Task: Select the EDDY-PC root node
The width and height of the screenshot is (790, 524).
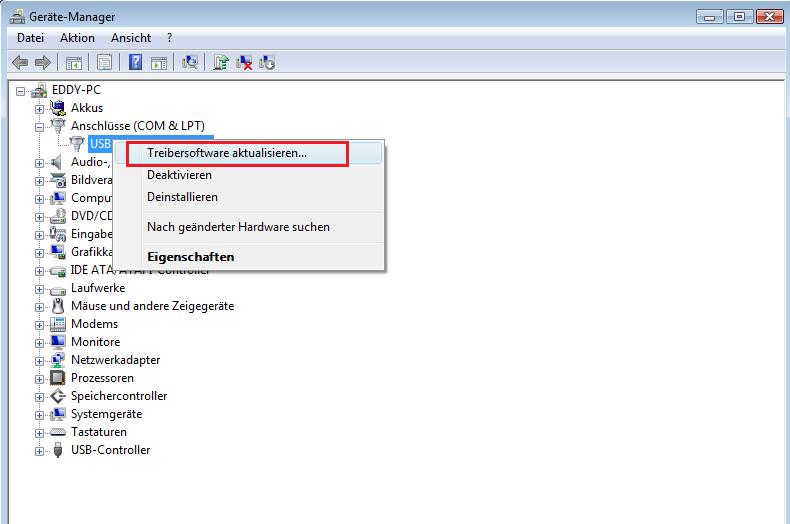Action: [76, 90]
